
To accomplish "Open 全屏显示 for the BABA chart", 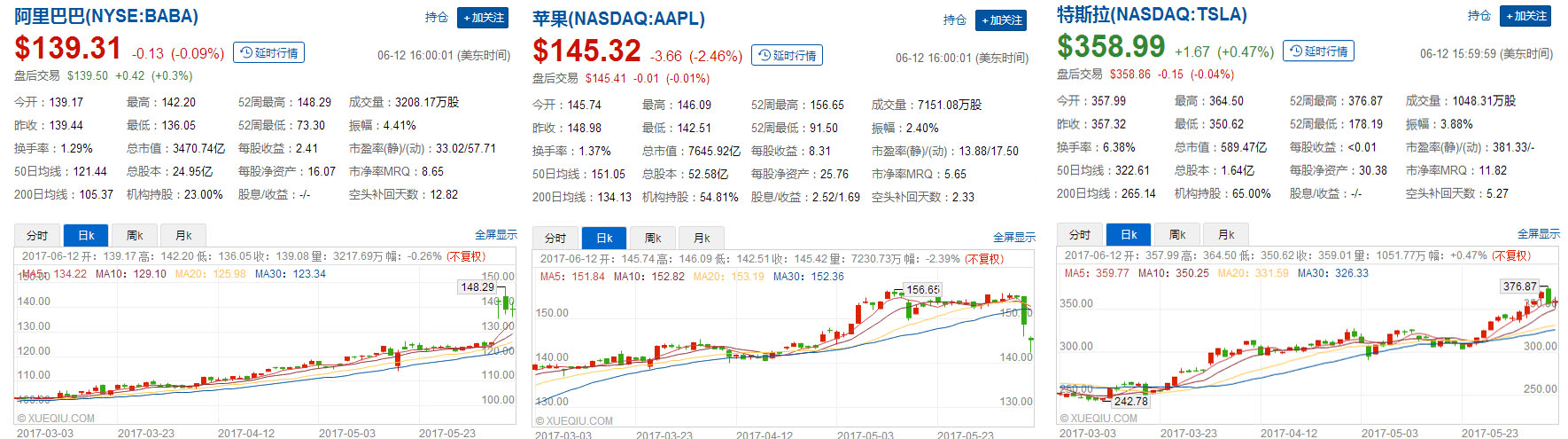I will (496, 235).
